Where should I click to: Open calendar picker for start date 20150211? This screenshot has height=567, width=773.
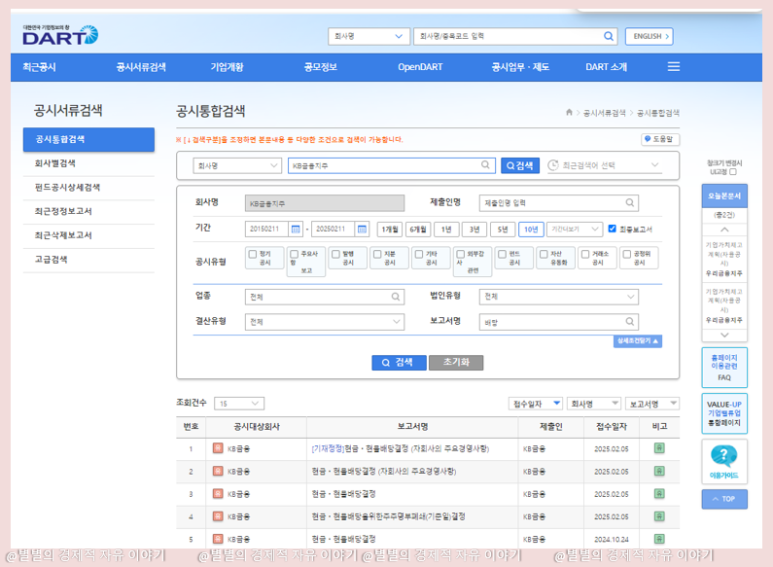[x=295, y=229]
